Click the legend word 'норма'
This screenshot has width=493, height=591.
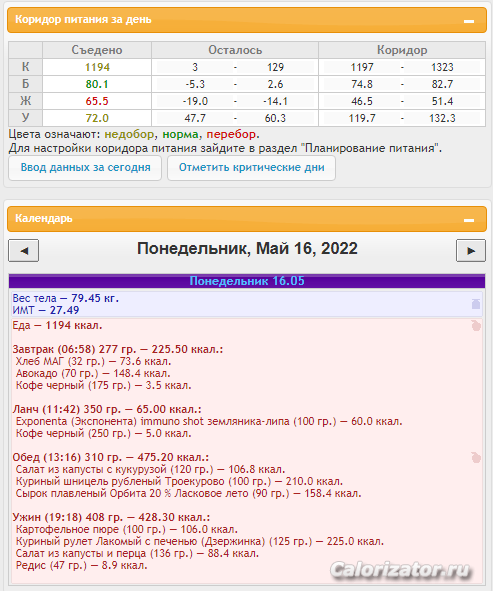(x=180, y=135)
